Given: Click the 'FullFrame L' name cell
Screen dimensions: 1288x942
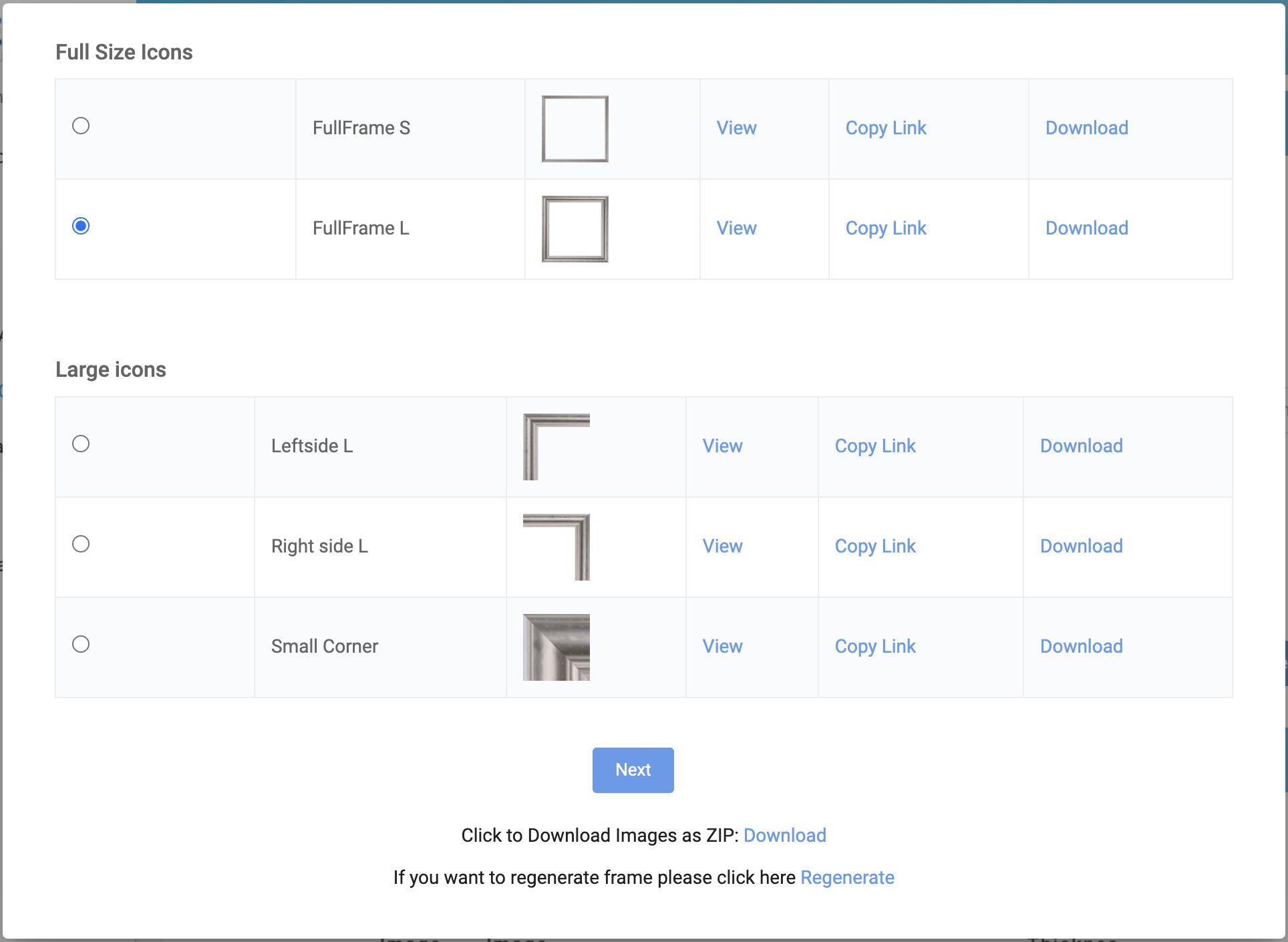Looking at the screenshot, I should click(410, 229).
